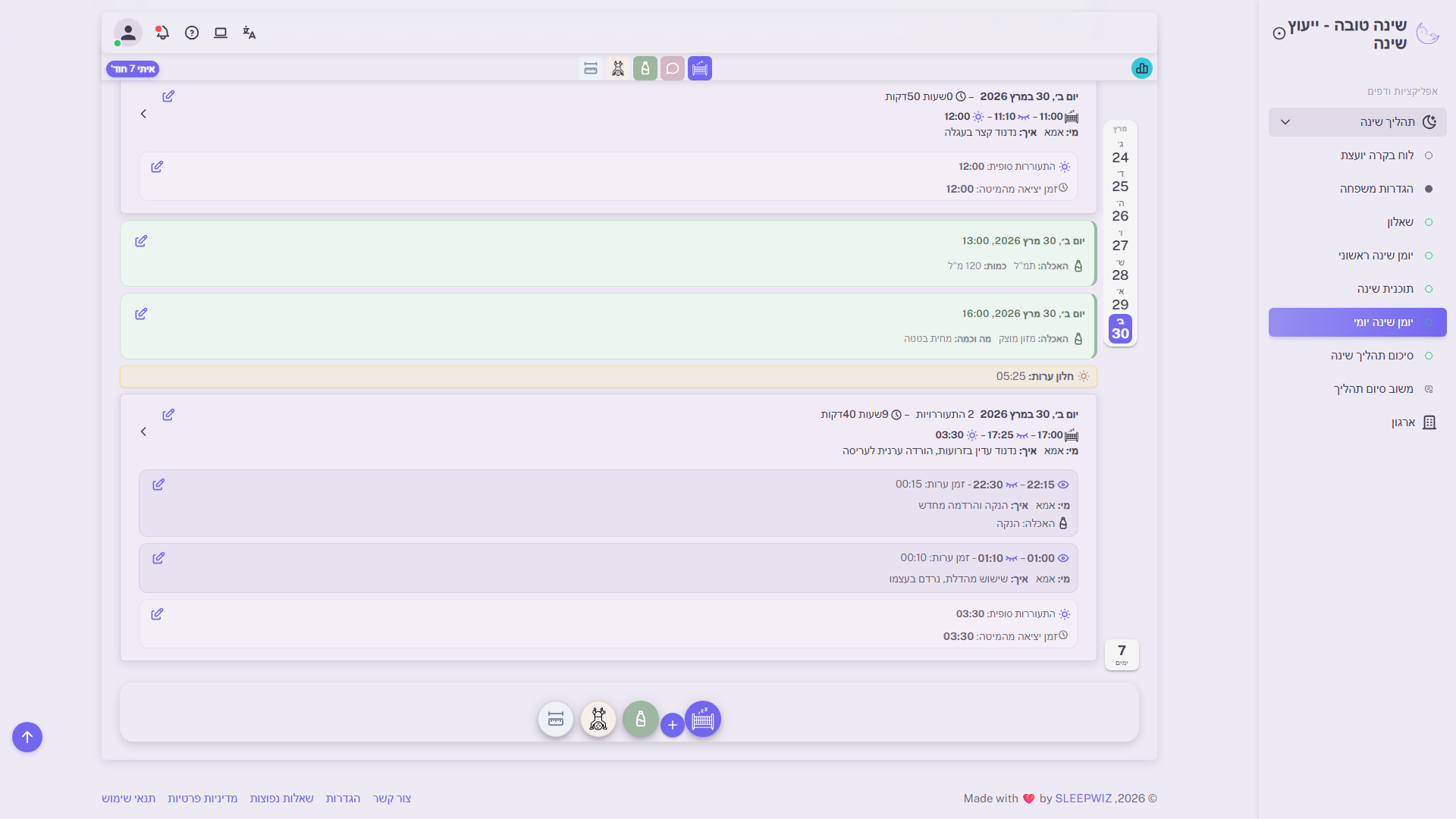
Task: Toggle the eye visibility icon on the 22:15 entry
Action: tap(1062, 484)
